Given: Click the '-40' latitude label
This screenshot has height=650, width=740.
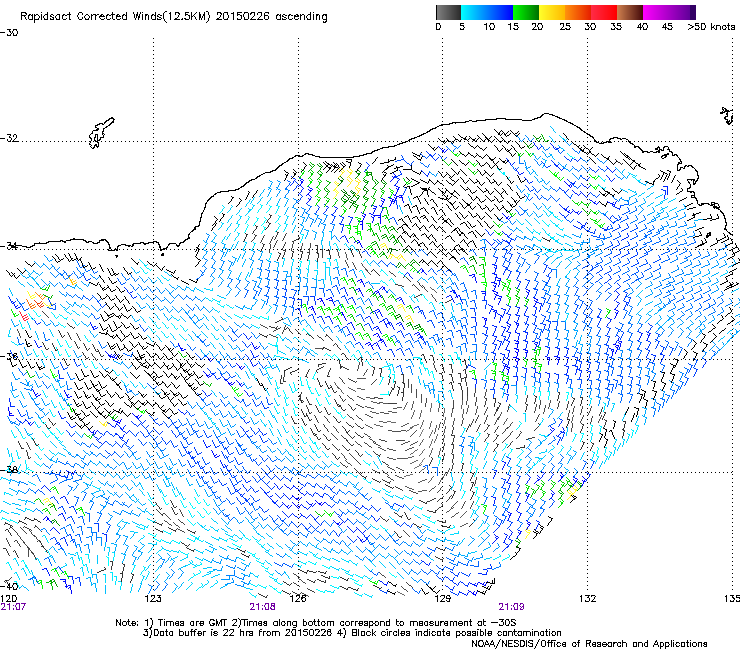Looking at the screenshot, I should 9,586.
